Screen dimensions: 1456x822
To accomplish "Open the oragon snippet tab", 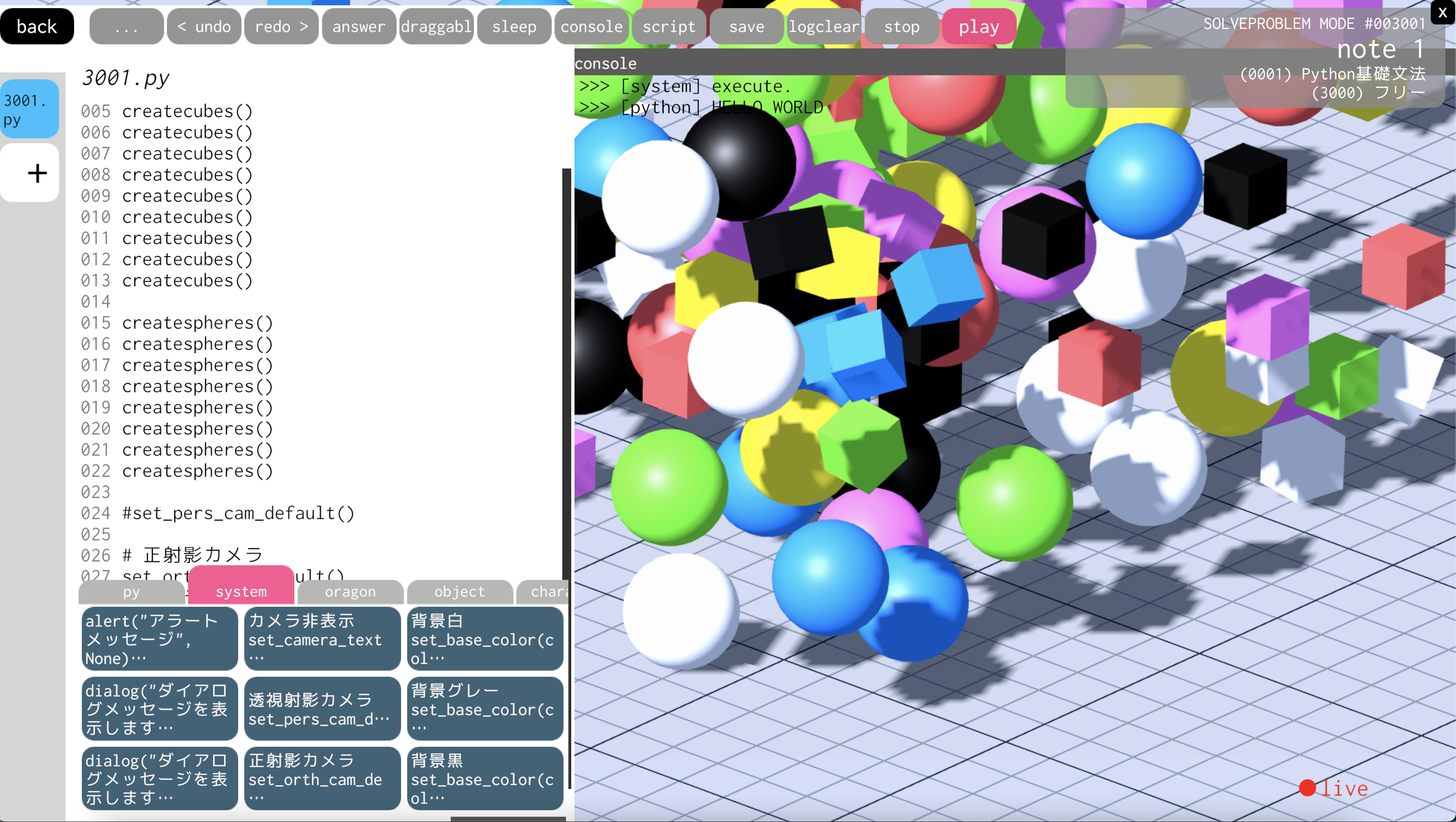I will click(350, 592).
